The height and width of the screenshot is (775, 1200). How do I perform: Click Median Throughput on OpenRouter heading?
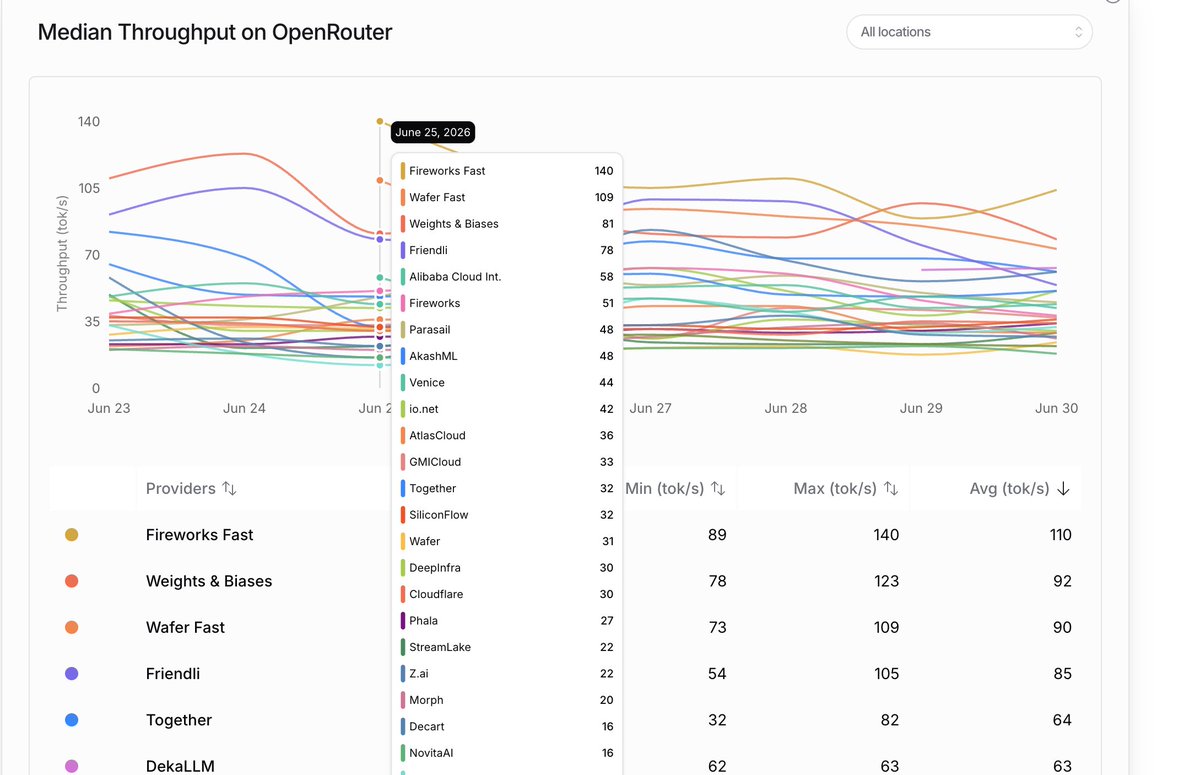(215, 32)
